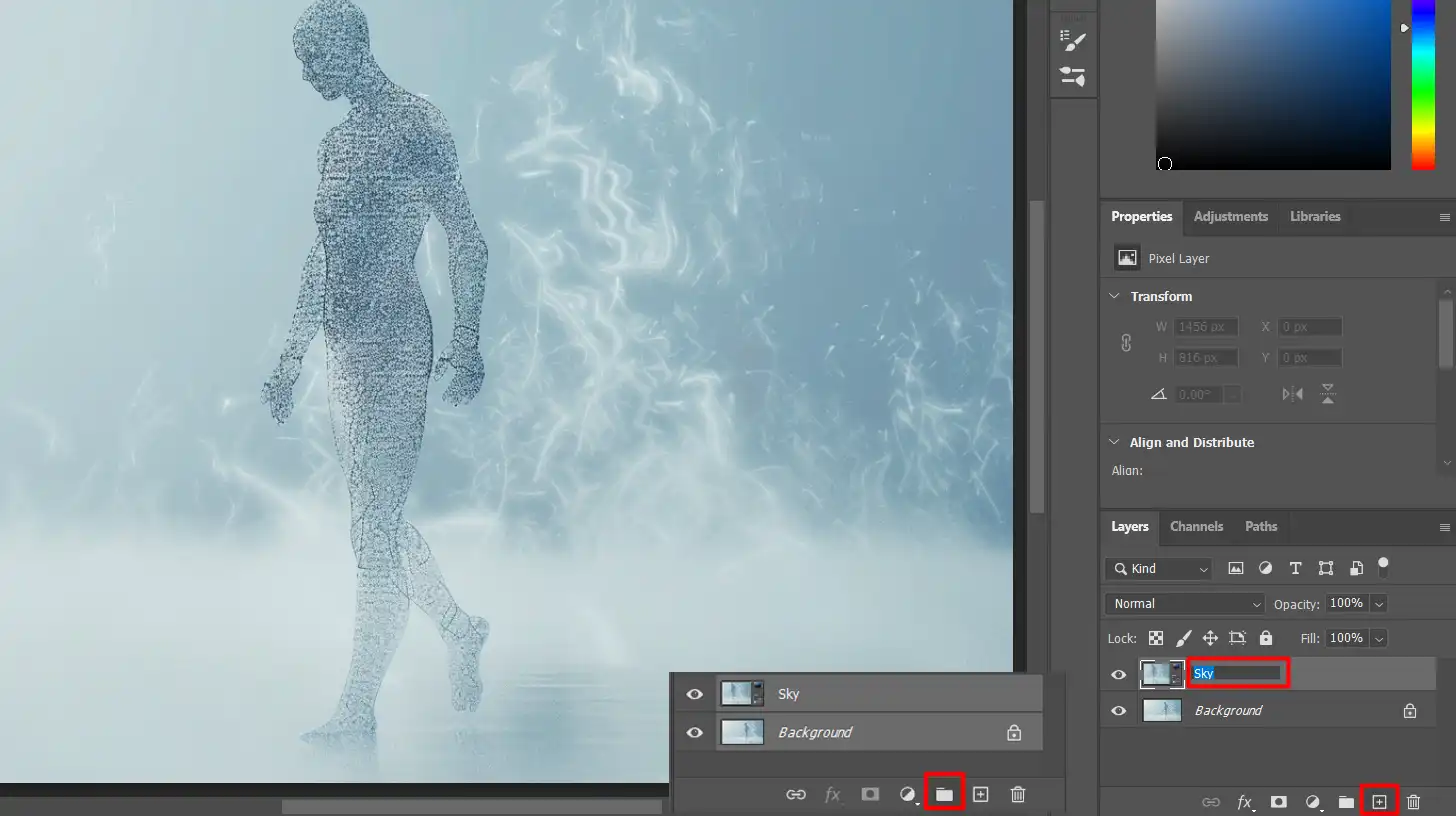1456x816 pixels.
Task: Toggle the layer filtering on/off switch
Action: click(1383, 566)
